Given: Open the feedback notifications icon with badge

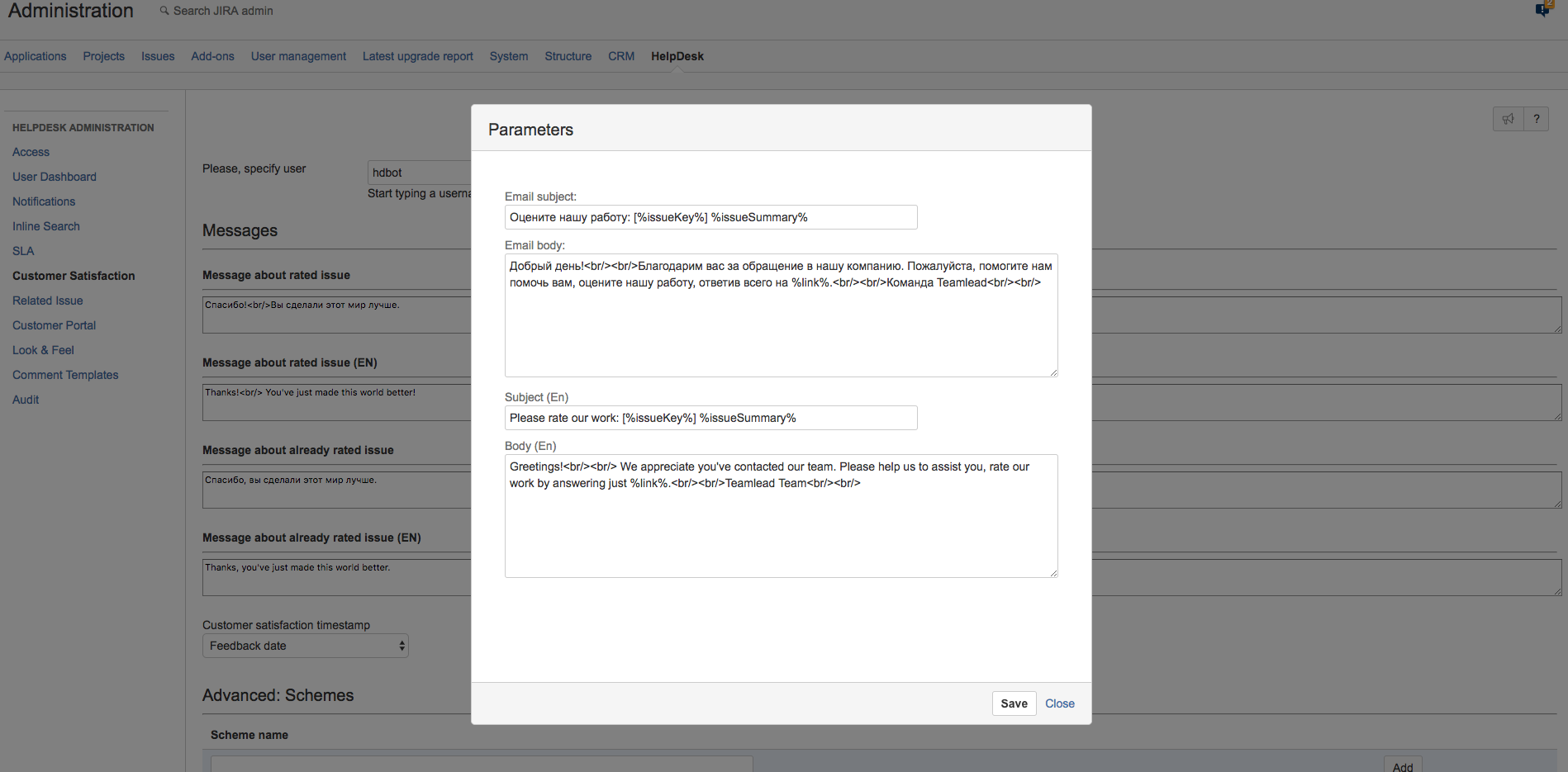Looking at the screenshot, I should [1542, 9].
